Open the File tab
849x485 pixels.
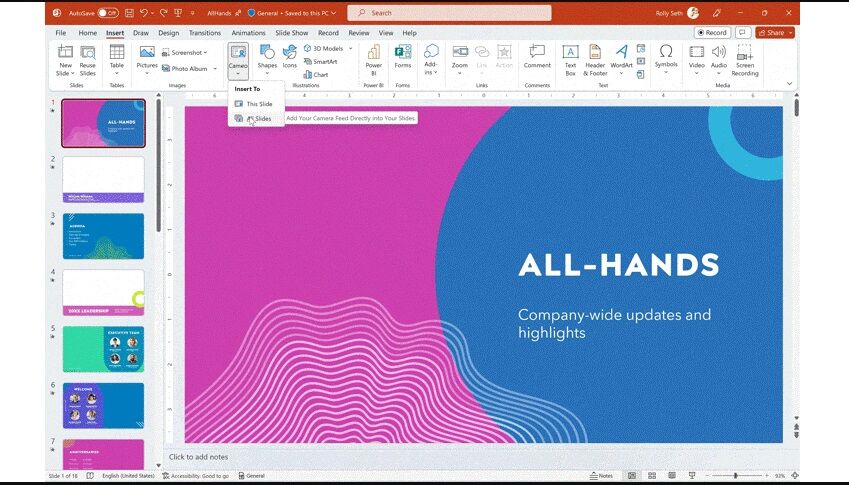point(61,33)
